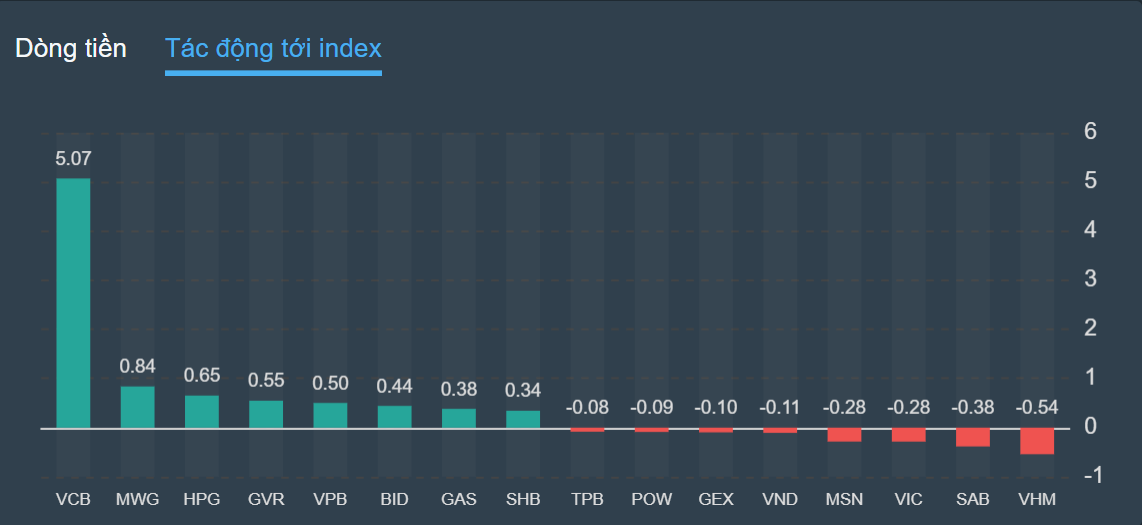Click the MWG bar in chart
1142x525 pixels.
tap(137, 407)
